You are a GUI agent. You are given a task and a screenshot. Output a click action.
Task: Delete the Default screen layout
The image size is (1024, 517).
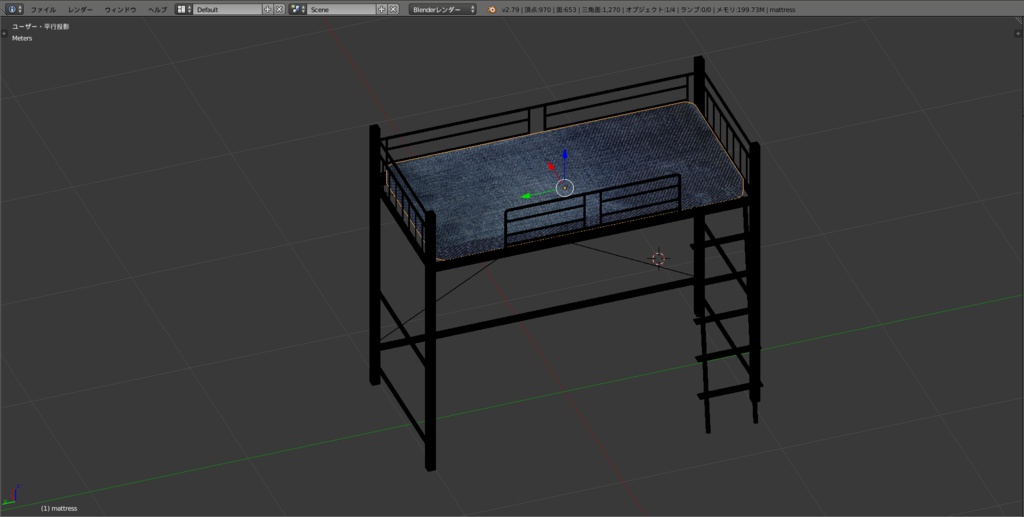coord(280,9)
